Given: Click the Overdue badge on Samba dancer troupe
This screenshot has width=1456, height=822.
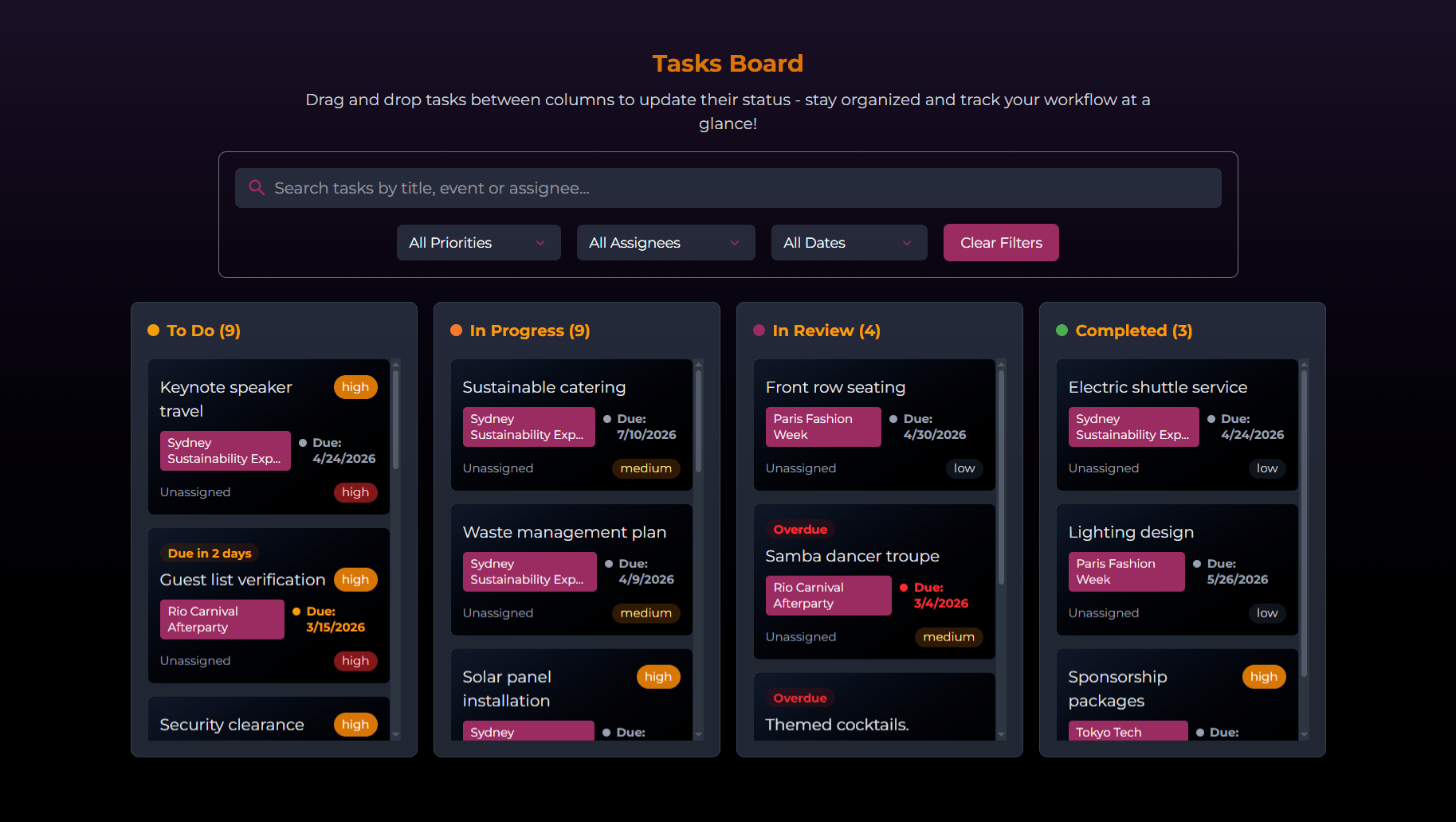Looking at the screenshot, I should pos(800,528).
